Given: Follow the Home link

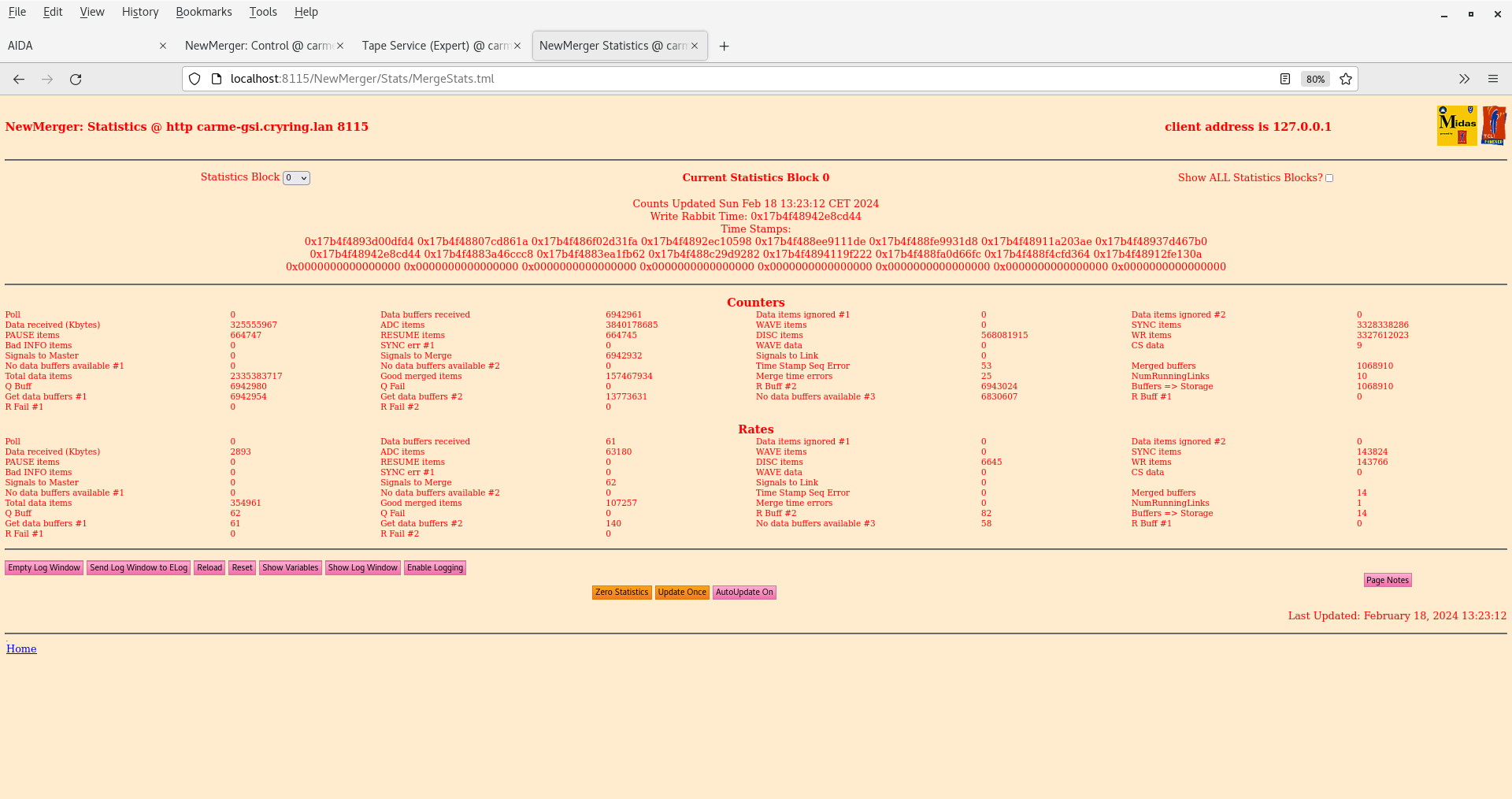Looking at the screenshot, I should [x=21, y=648].
